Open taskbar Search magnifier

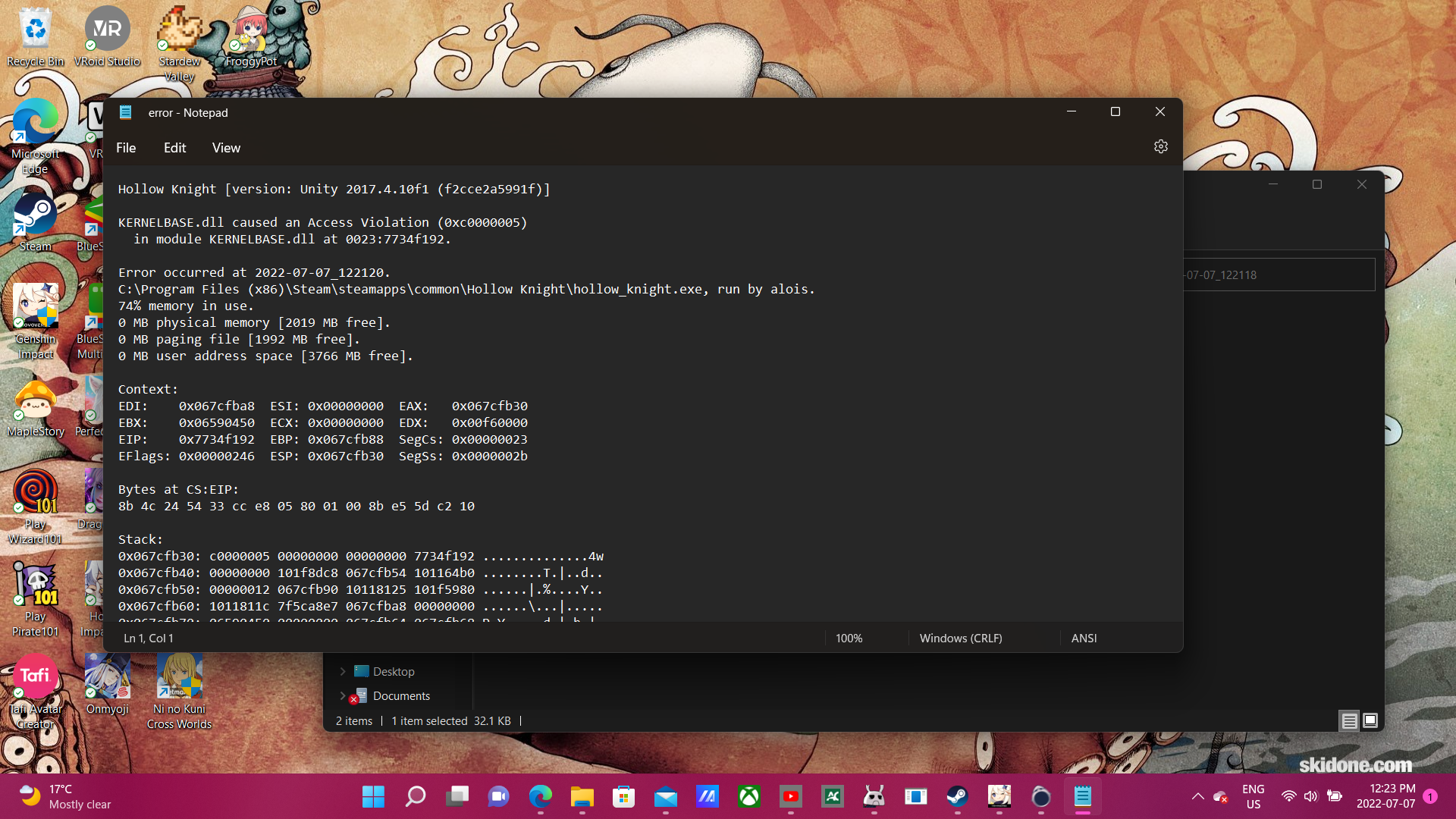pyautogui.click(x=415, y=796)
